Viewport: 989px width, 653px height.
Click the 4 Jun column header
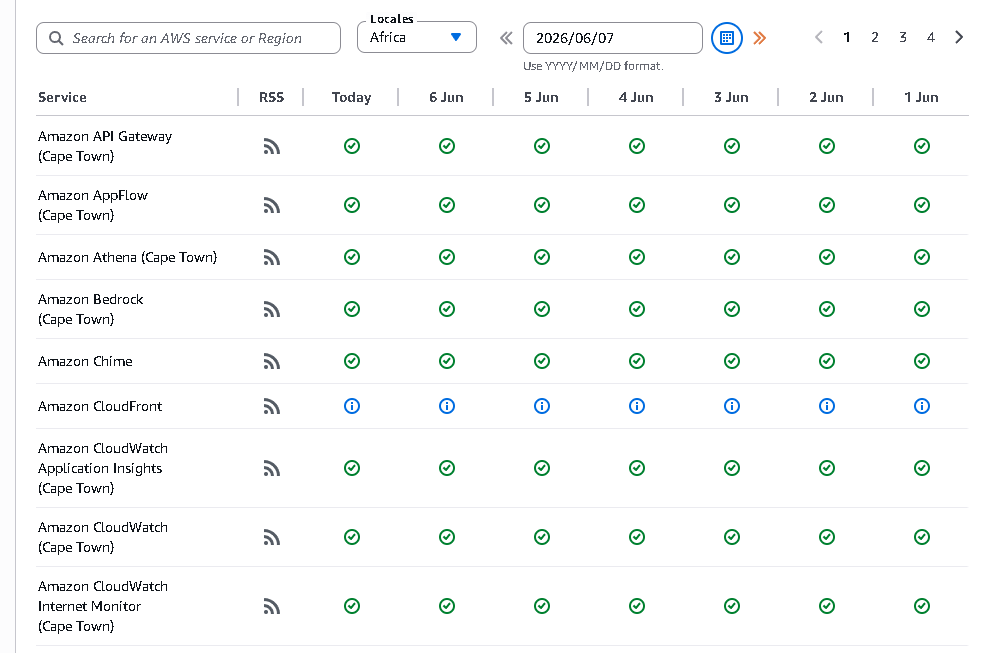coord(636,97)
